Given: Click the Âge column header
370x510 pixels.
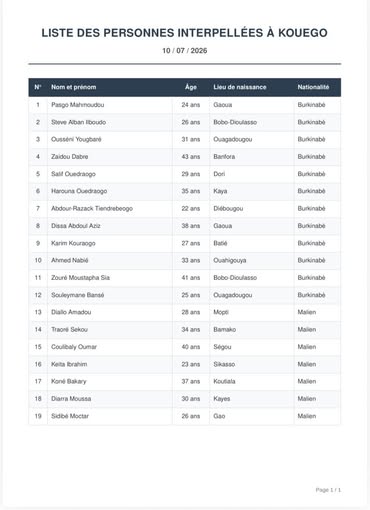Looking at the screenshot, I should point(191,87).
